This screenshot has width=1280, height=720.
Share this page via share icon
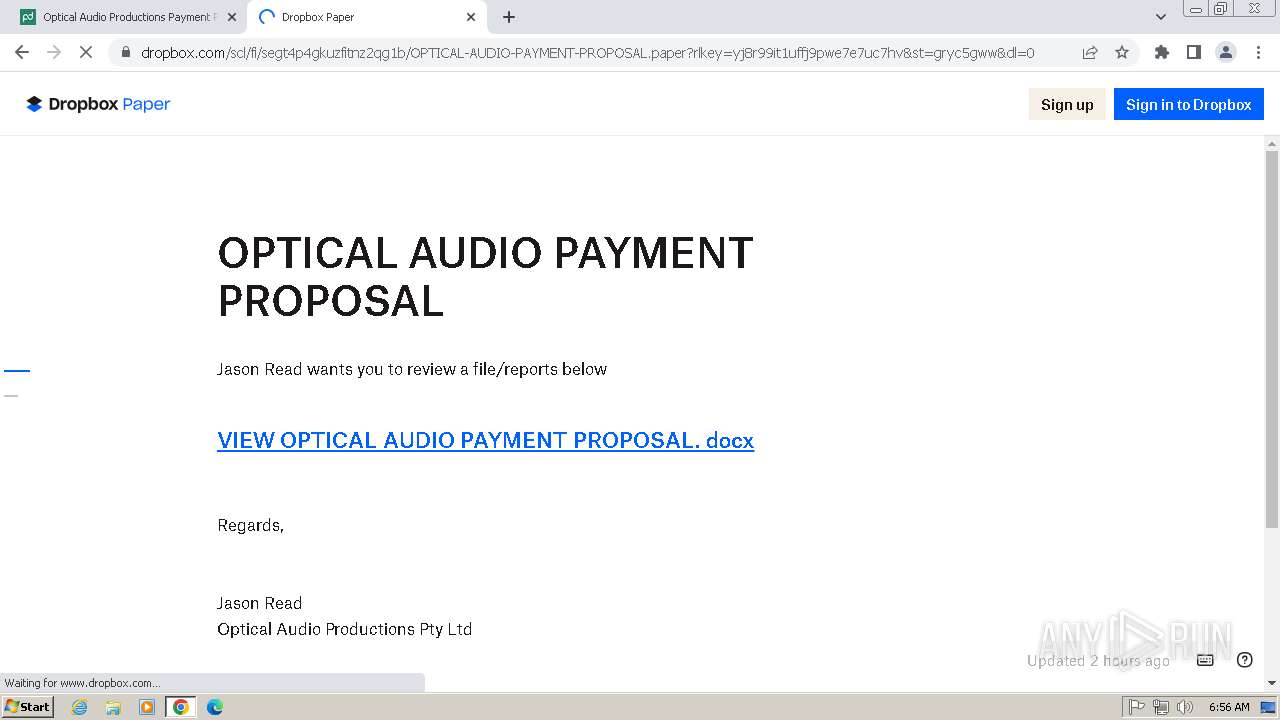click(x=1090, y=52)
